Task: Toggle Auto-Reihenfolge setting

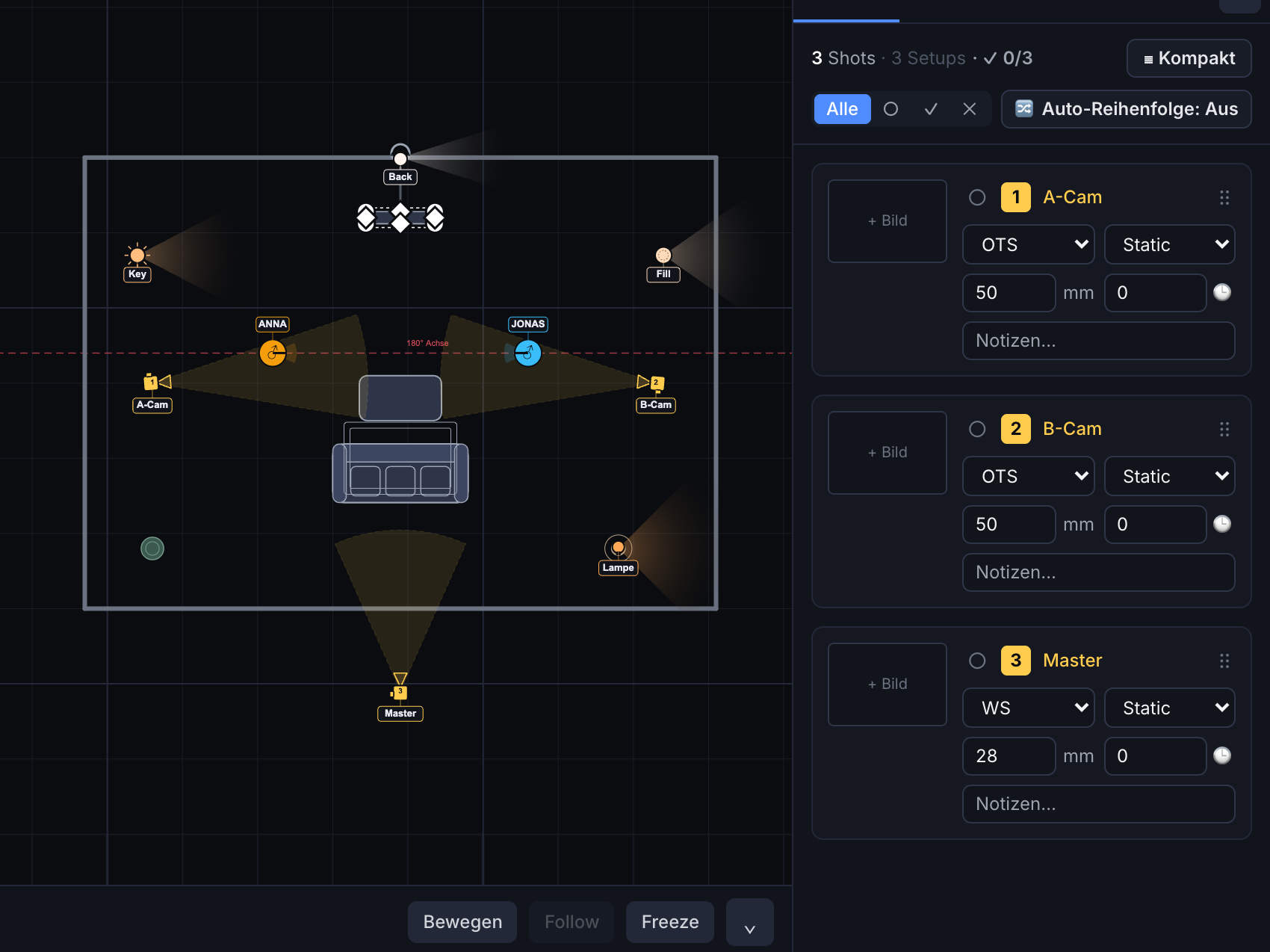Action: (1127, 109)
